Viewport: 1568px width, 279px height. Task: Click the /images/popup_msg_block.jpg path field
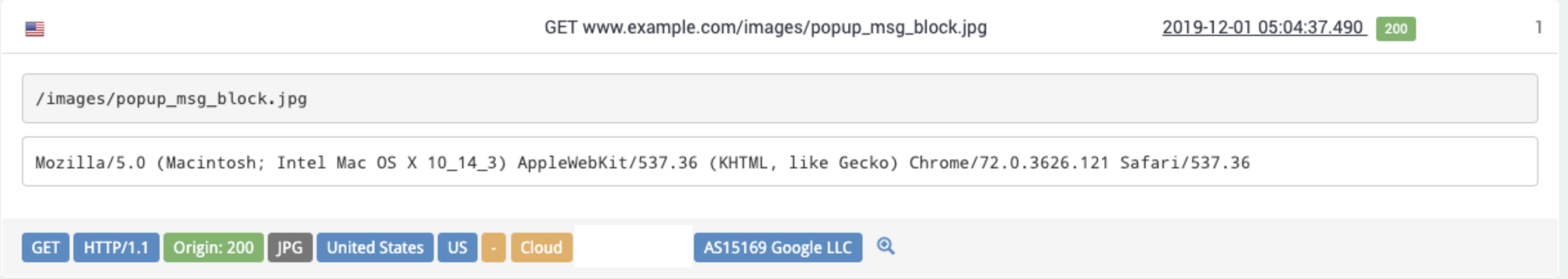(779, 99)
